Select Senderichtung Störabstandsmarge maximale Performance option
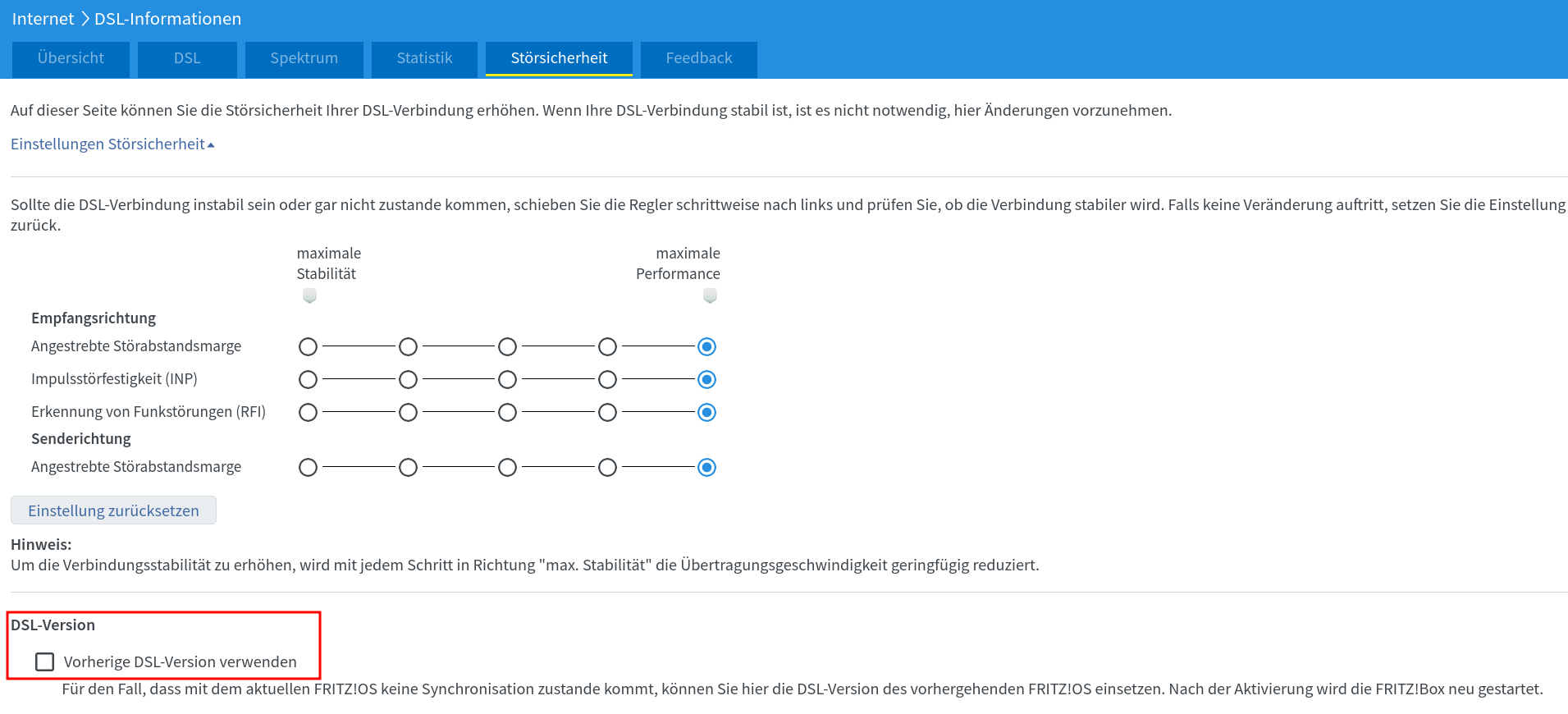Image resolution: width=1568 pixels, height=714 pixels. [706, 468]
